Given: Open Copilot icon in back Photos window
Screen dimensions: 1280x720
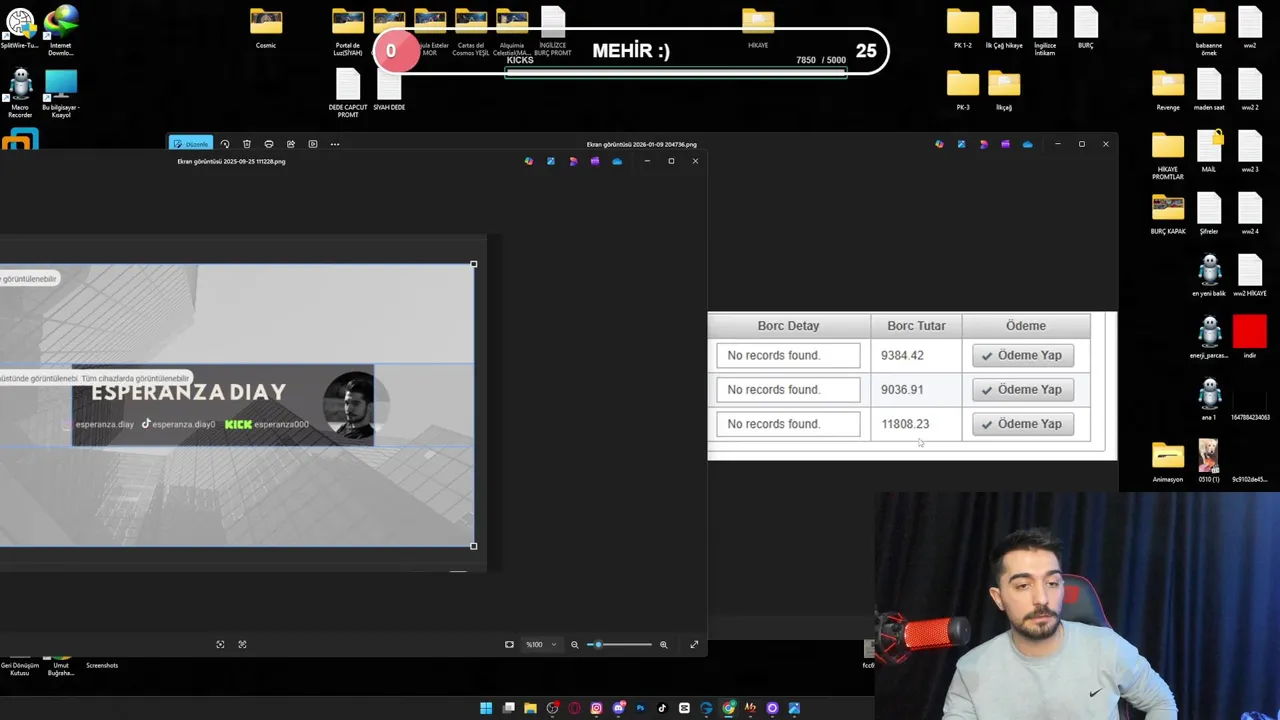Looking at the screenshot, I should [939, 144].
